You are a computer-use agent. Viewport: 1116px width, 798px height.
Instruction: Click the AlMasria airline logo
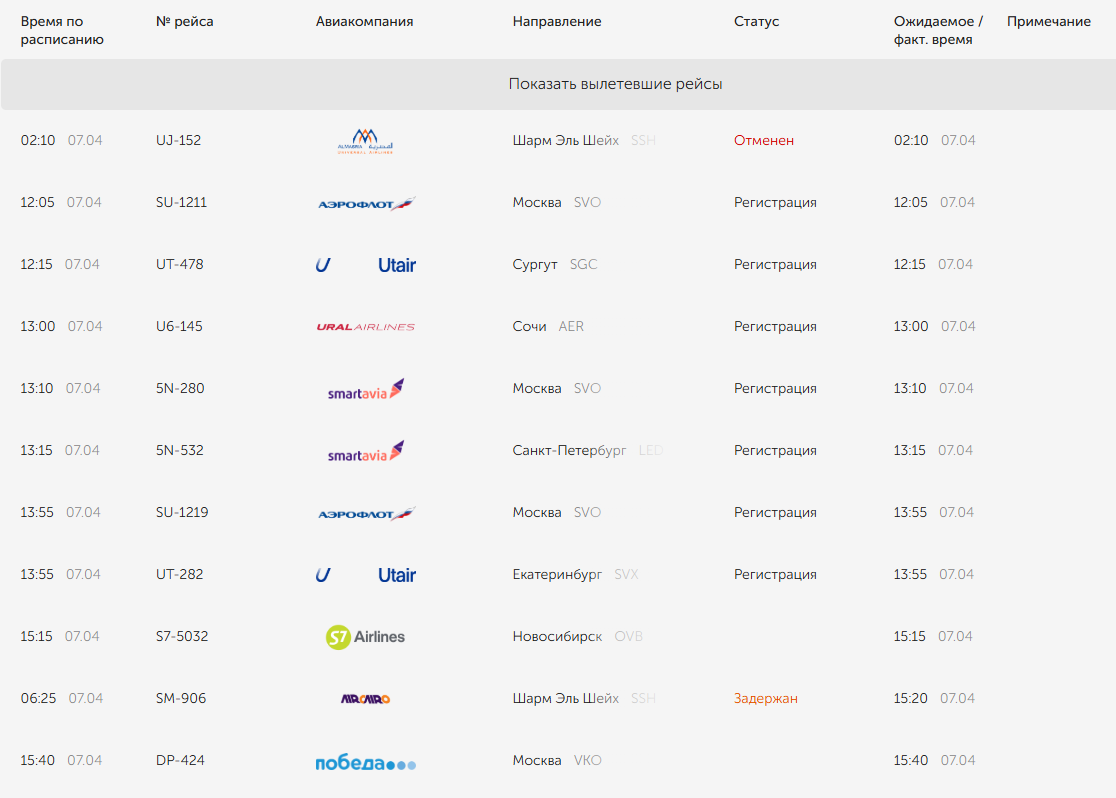365,141
